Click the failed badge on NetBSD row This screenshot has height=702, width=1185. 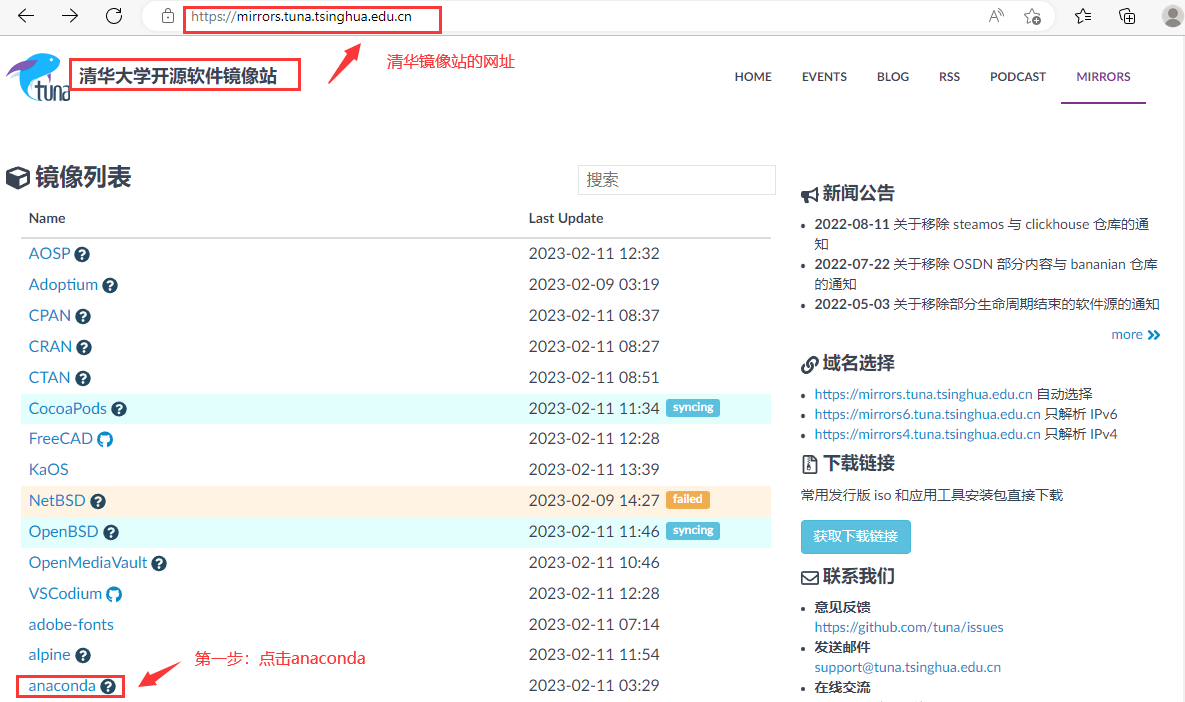[x=688, y=499]
